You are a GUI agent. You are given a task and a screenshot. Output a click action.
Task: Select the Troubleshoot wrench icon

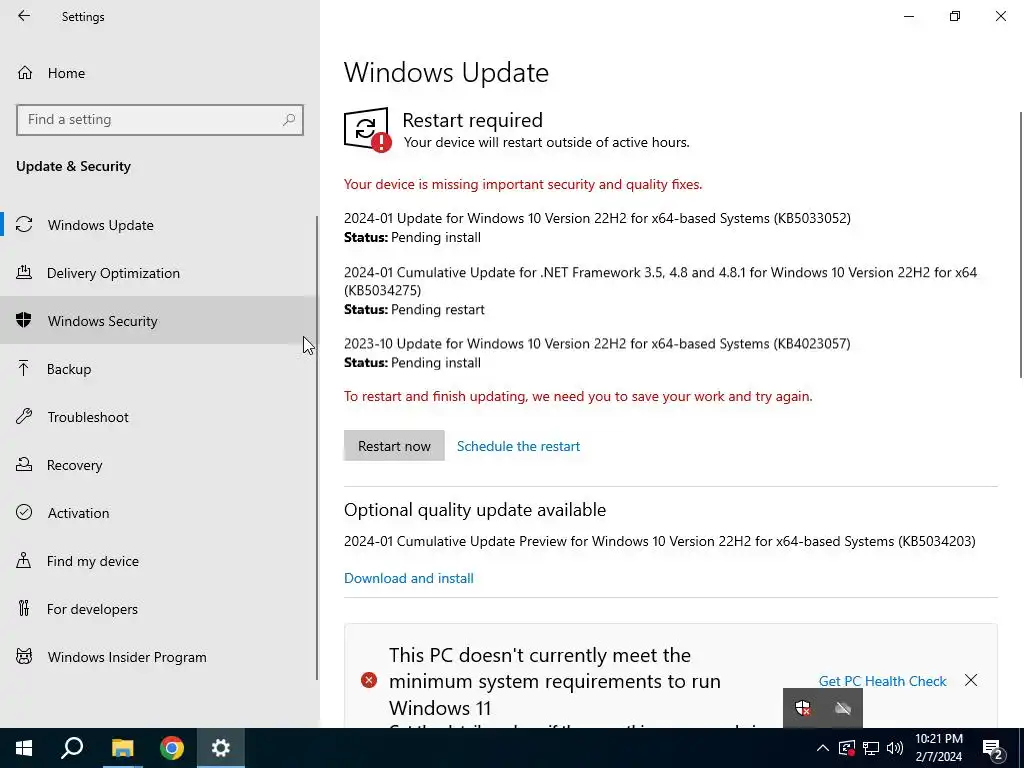pyautogui.click(x=24, y=416)
